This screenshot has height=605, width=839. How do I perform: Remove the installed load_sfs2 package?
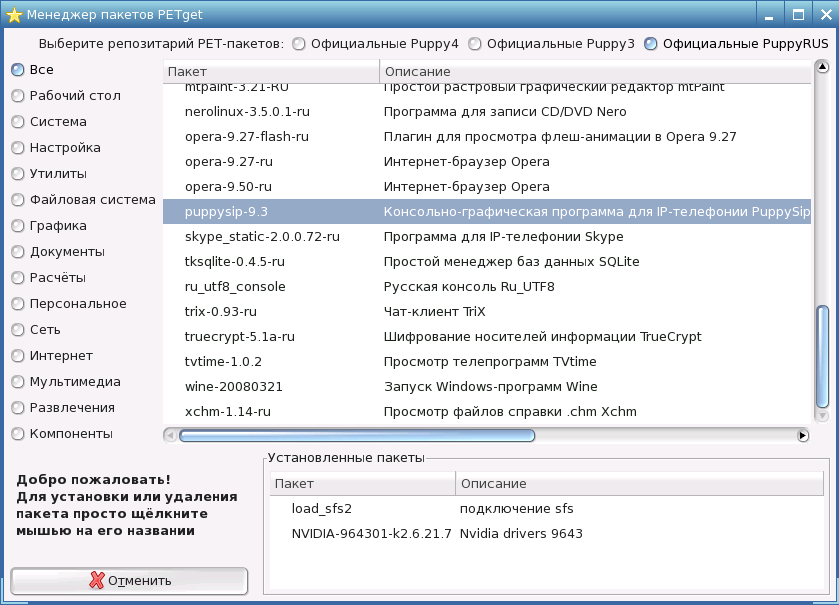(x=321, y=509)
